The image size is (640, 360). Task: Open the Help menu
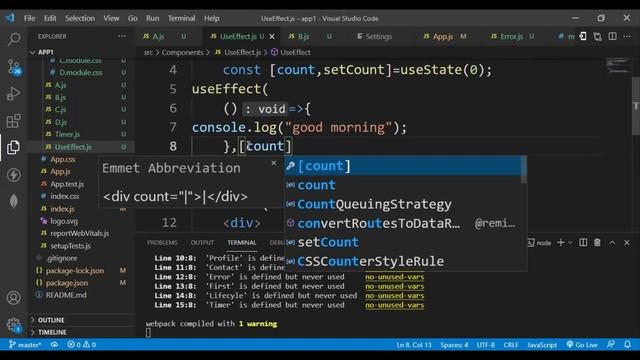[211, 18]
